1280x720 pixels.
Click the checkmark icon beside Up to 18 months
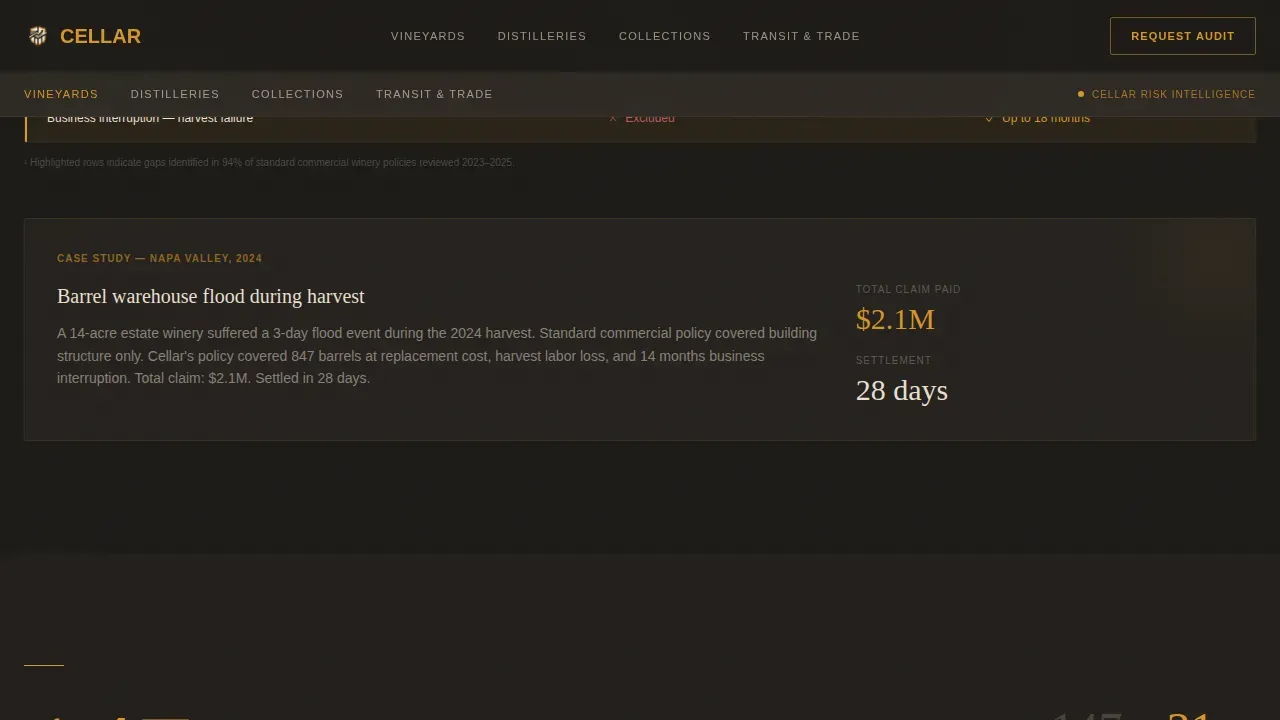coord(989,118)
